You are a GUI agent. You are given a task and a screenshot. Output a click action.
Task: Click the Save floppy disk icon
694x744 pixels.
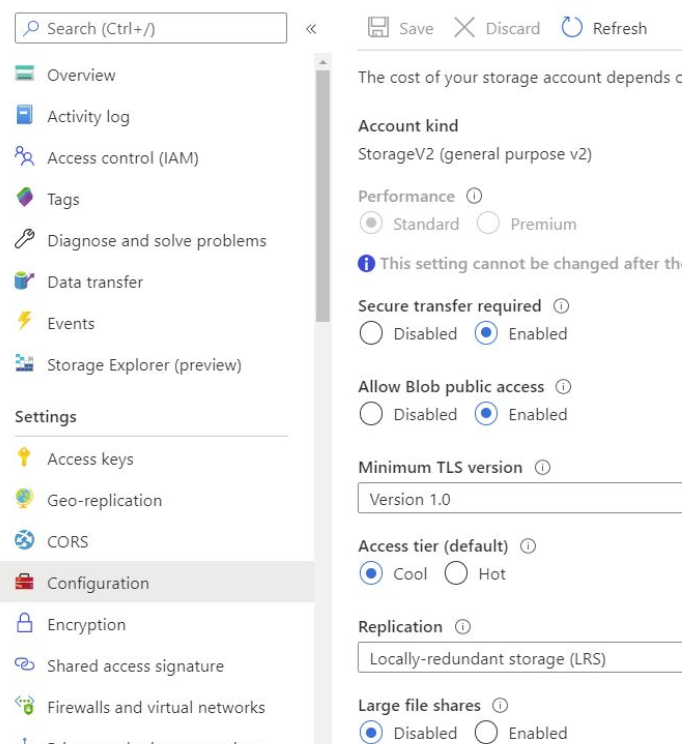tap(378, 27)
